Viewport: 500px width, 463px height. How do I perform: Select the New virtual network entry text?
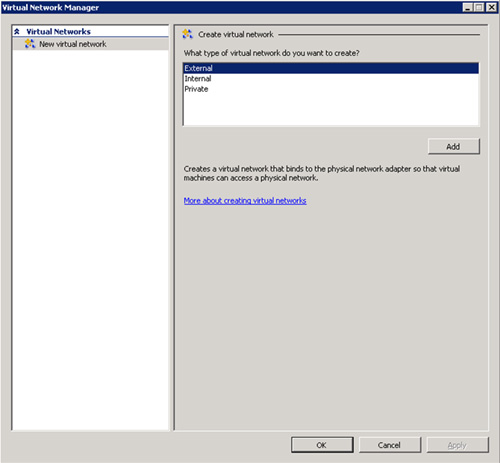(x=73, y=44)
